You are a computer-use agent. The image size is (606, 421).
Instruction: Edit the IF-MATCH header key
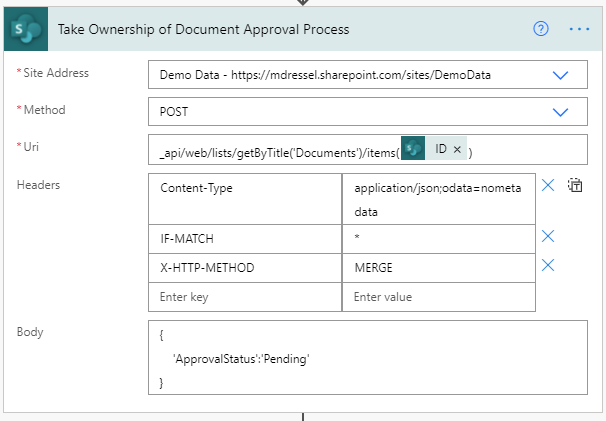click(245, 239)
